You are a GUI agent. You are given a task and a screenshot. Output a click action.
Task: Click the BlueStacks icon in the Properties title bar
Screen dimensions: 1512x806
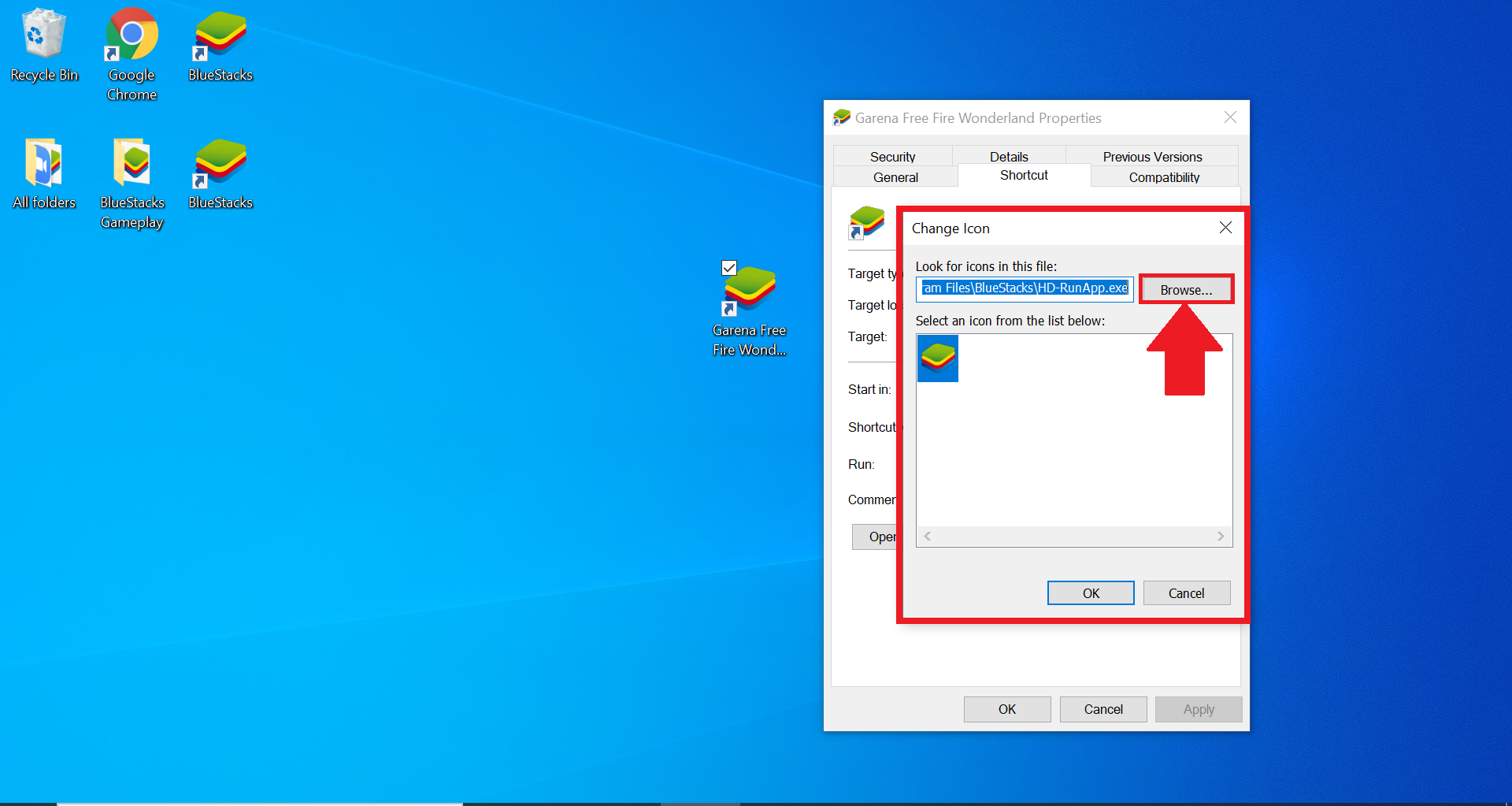point(842,117)
